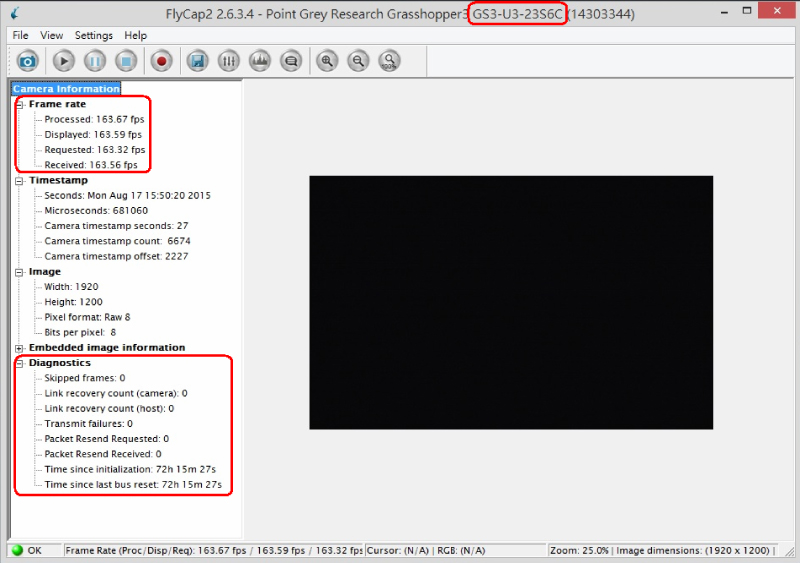Open the Help menu

pyautogui.click(x=136, y=35)
